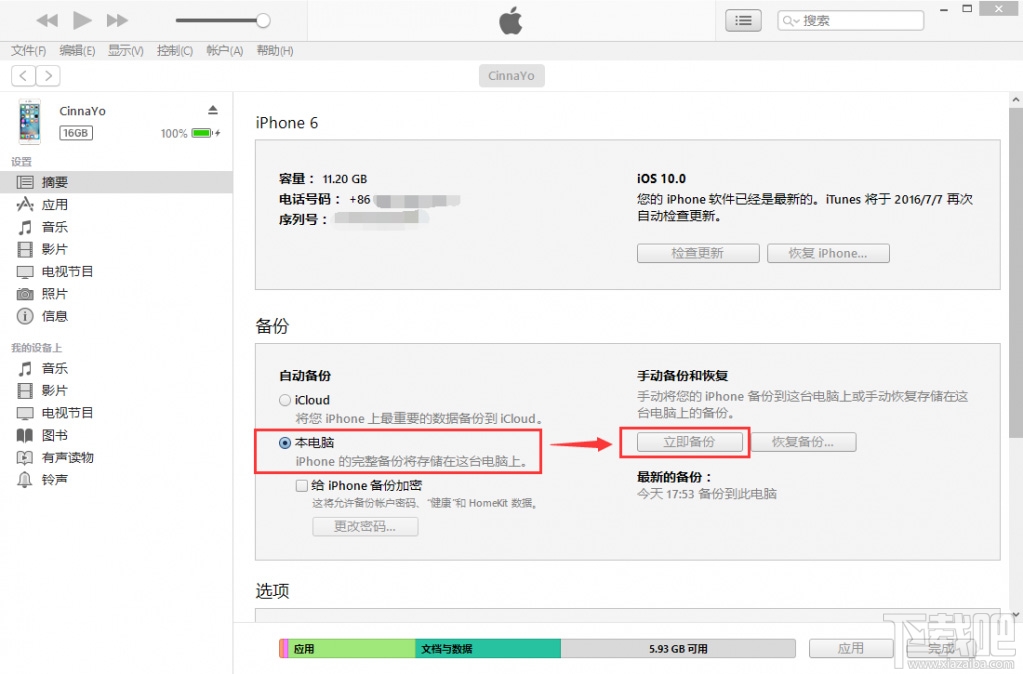Open the 显示(V) menu
Viewport: 1023px width, 674px height.
point(125,50)
